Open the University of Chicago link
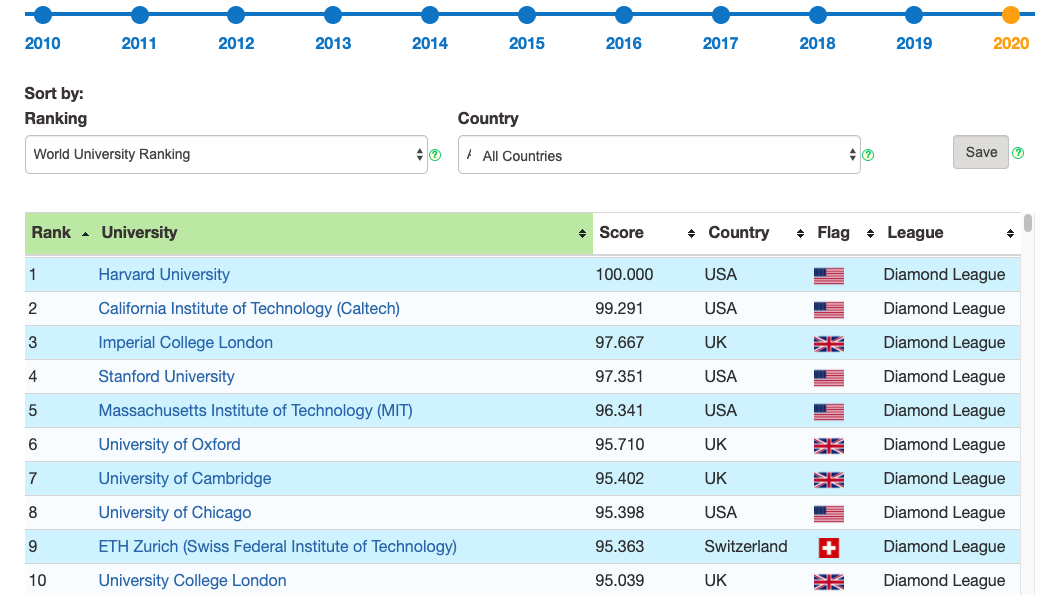1064x595 pixels. (x=174, y=512)
